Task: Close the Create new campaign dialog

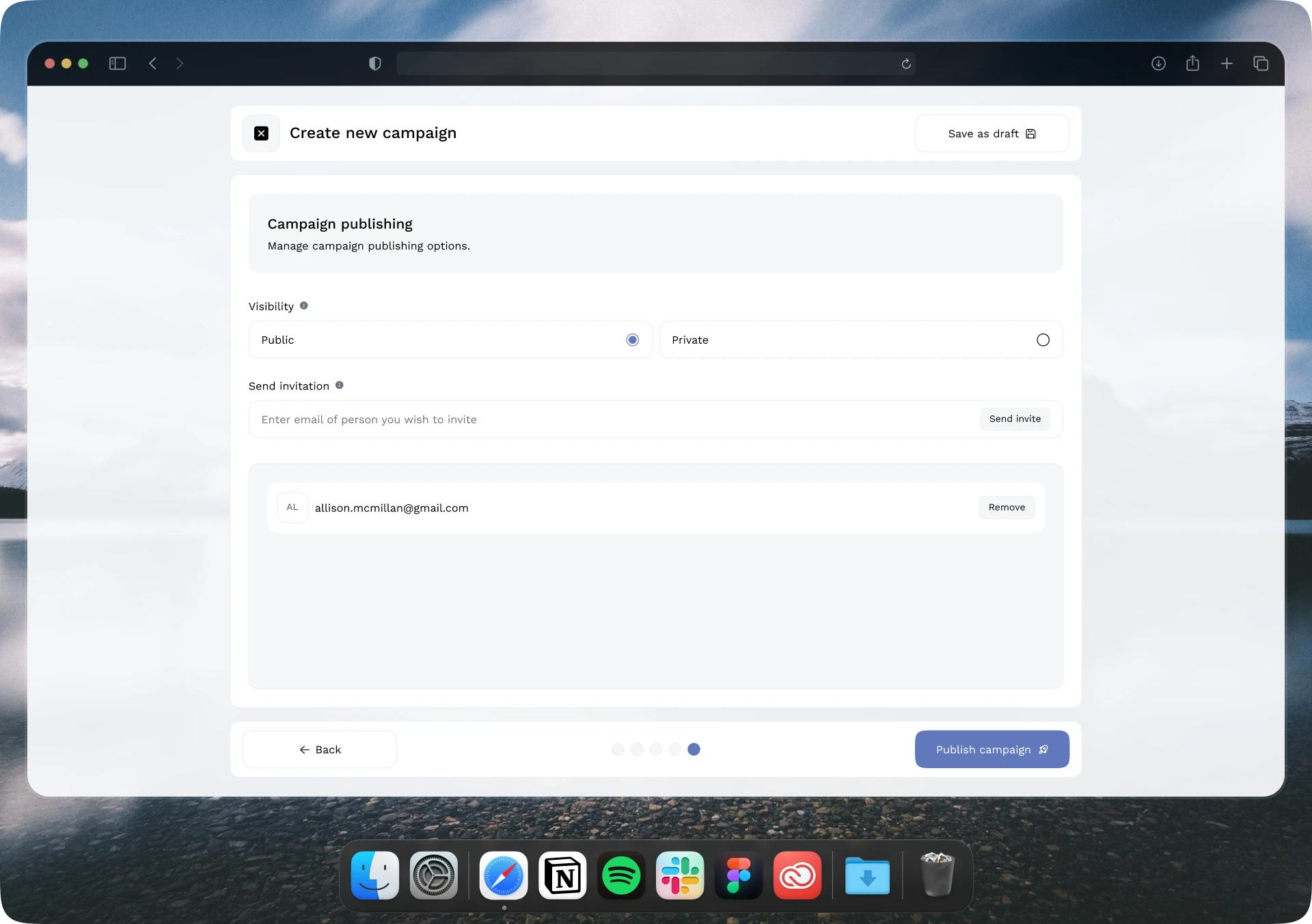Action: click(x=261, y=133)
